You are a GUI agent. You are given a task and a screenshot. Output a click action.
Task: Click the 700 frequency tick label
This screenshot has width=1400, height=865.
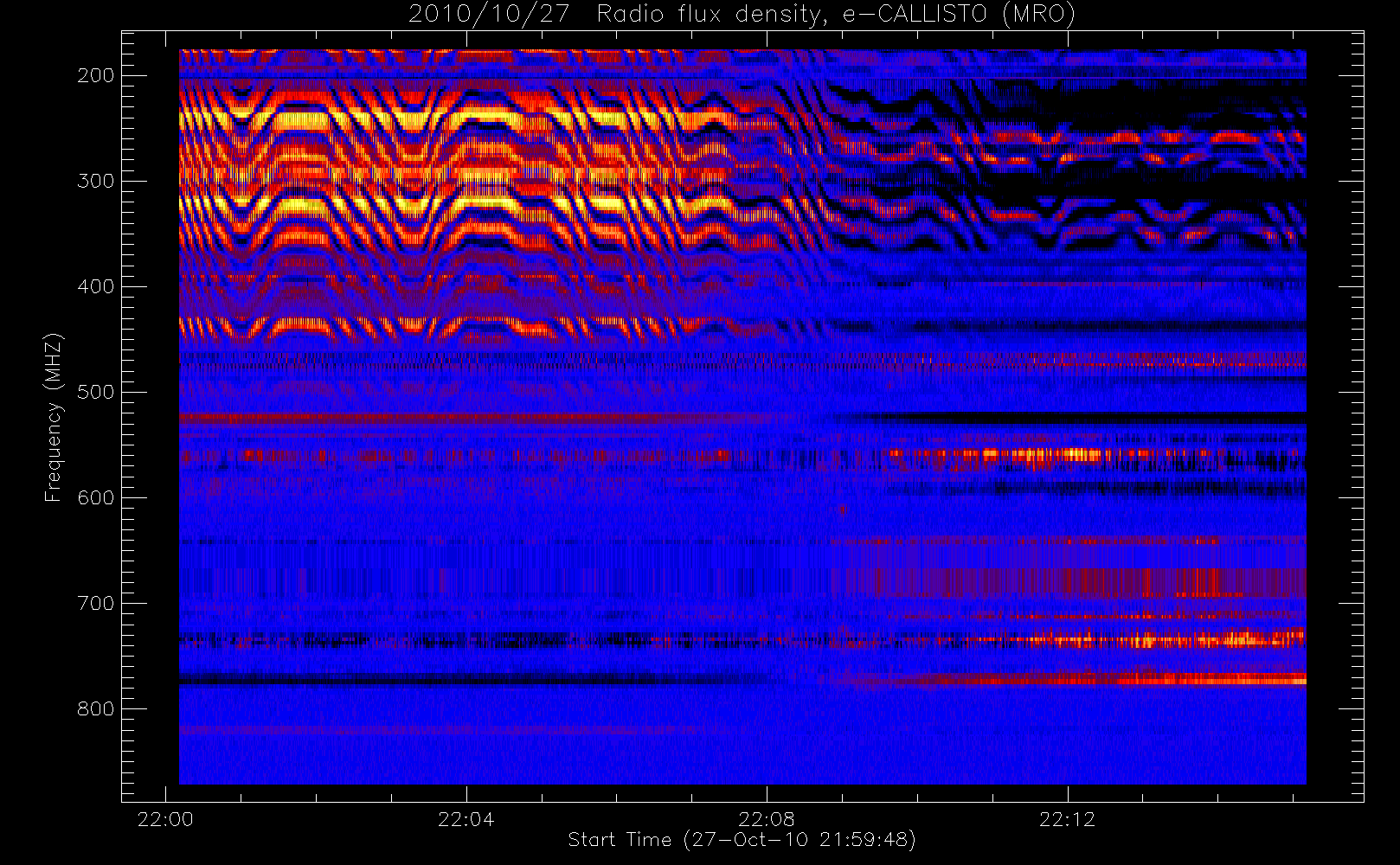click(96, 603)
